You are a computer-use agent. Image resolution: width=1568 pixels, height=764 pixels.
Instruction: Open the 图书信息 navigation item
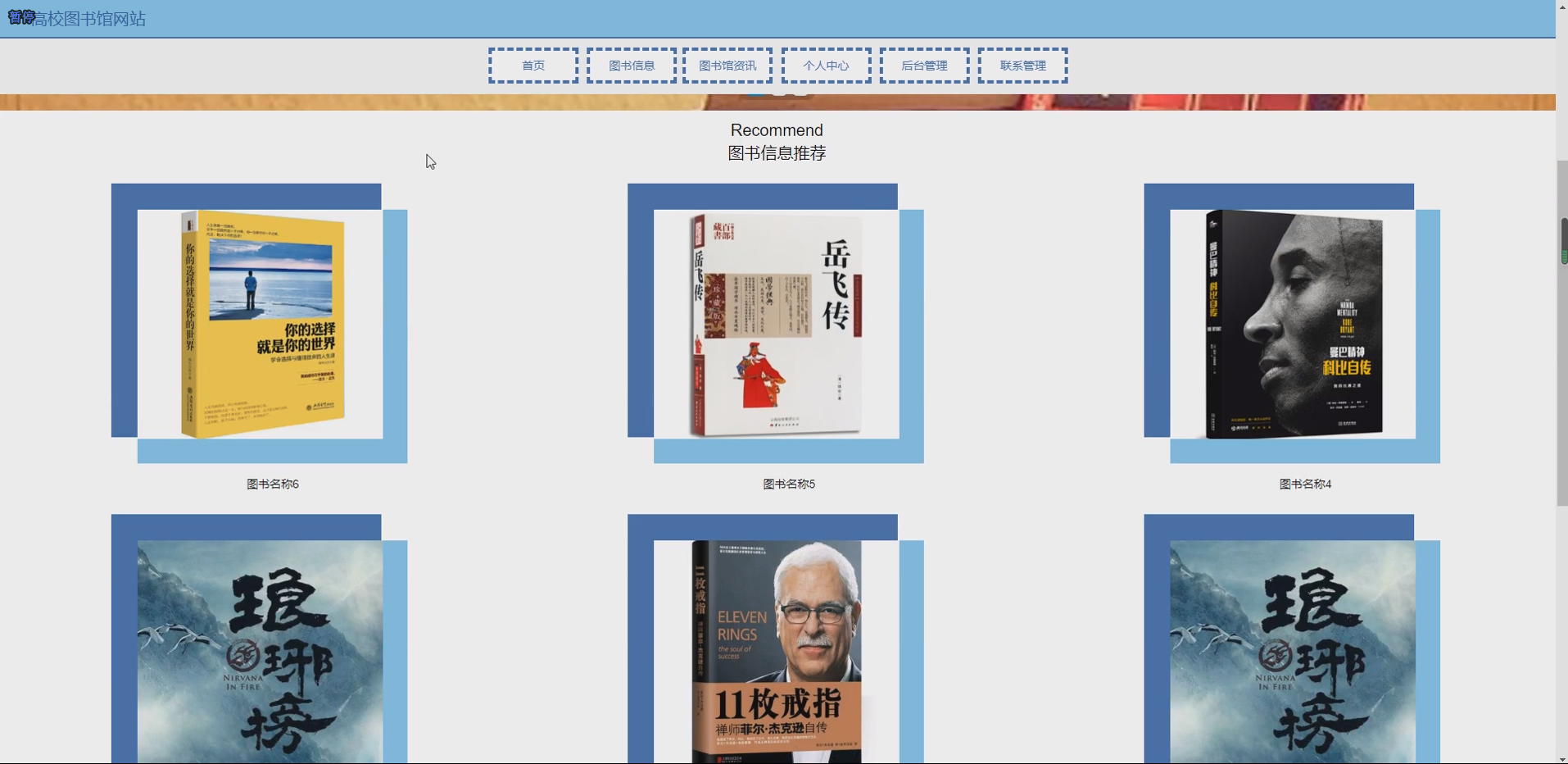[632, 66]
